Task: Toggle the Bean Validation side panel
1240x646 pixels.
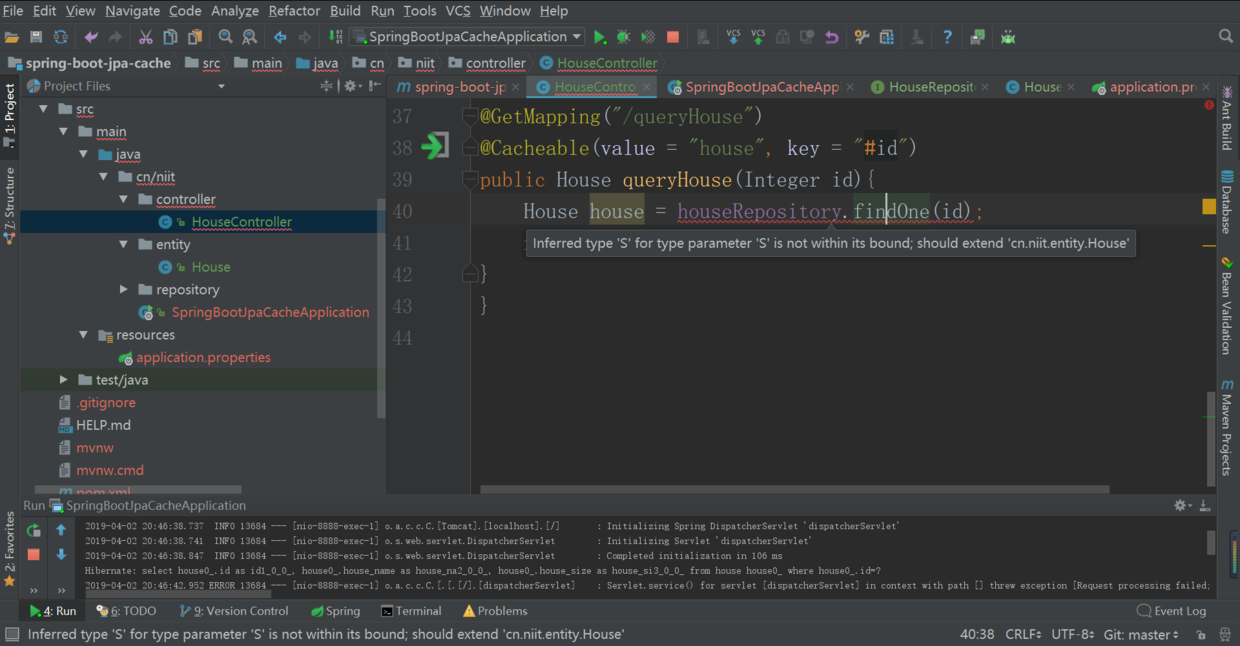Action: click(x=1227, y=306)
